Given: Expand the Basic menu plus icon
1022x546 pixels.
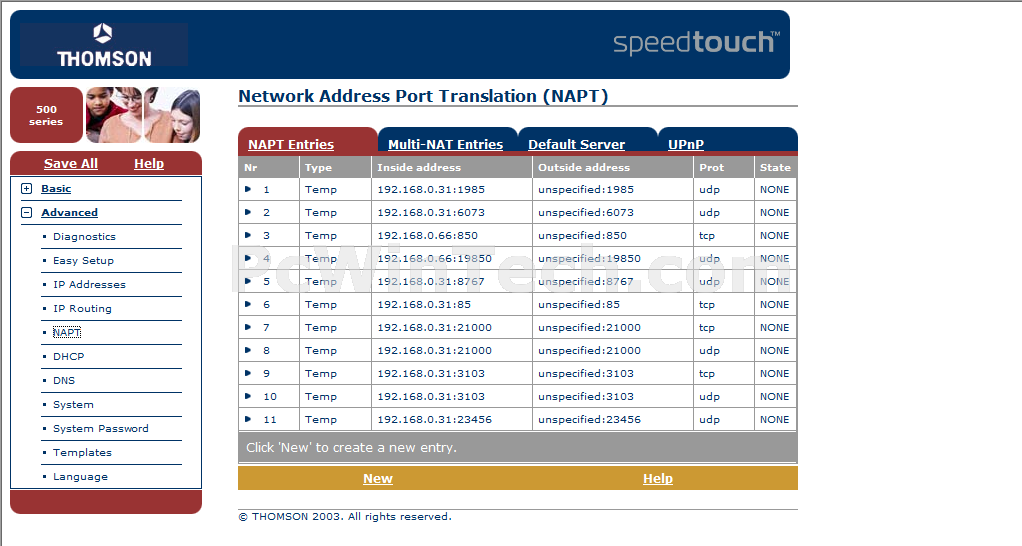Looking at the screenshot, I should coord(27,188).
